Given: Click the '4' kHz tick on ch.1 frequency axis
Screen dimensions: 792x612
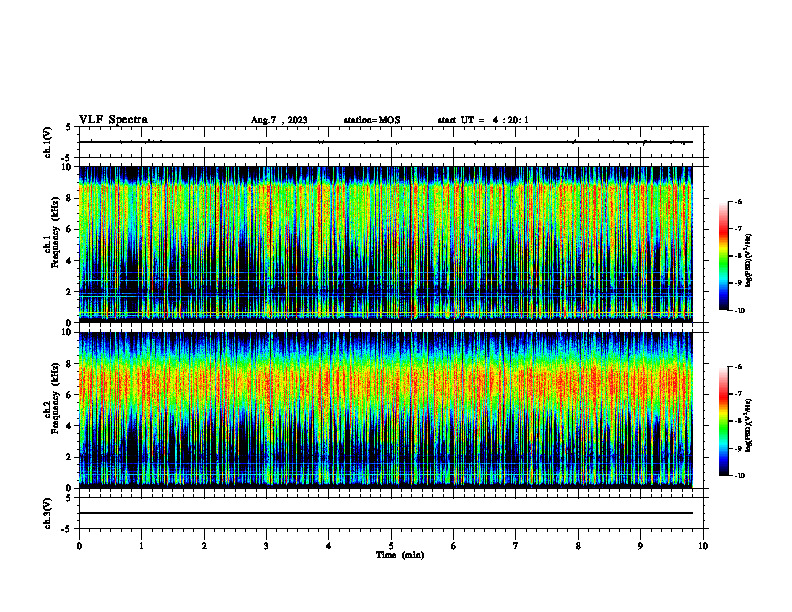Looking at the screenshot, I should point(70,261).
